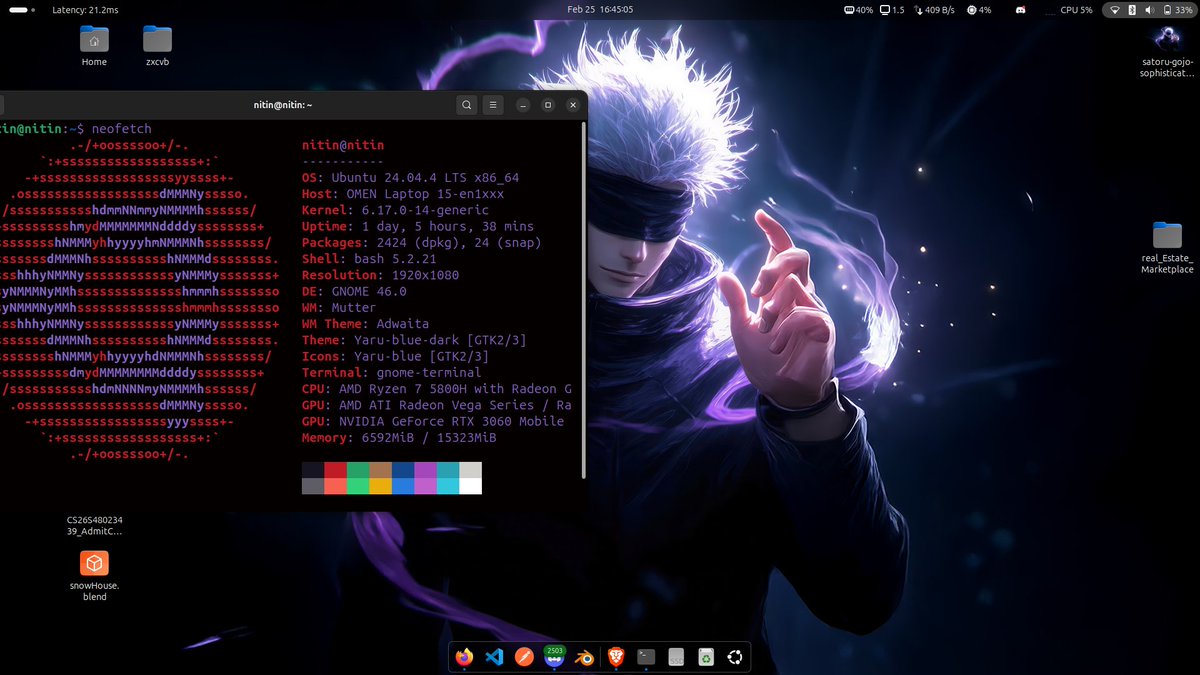Maximize the terminal window
Viewport: 1200px width, 675px height.
pyautogui.click(x=548, y=104)
